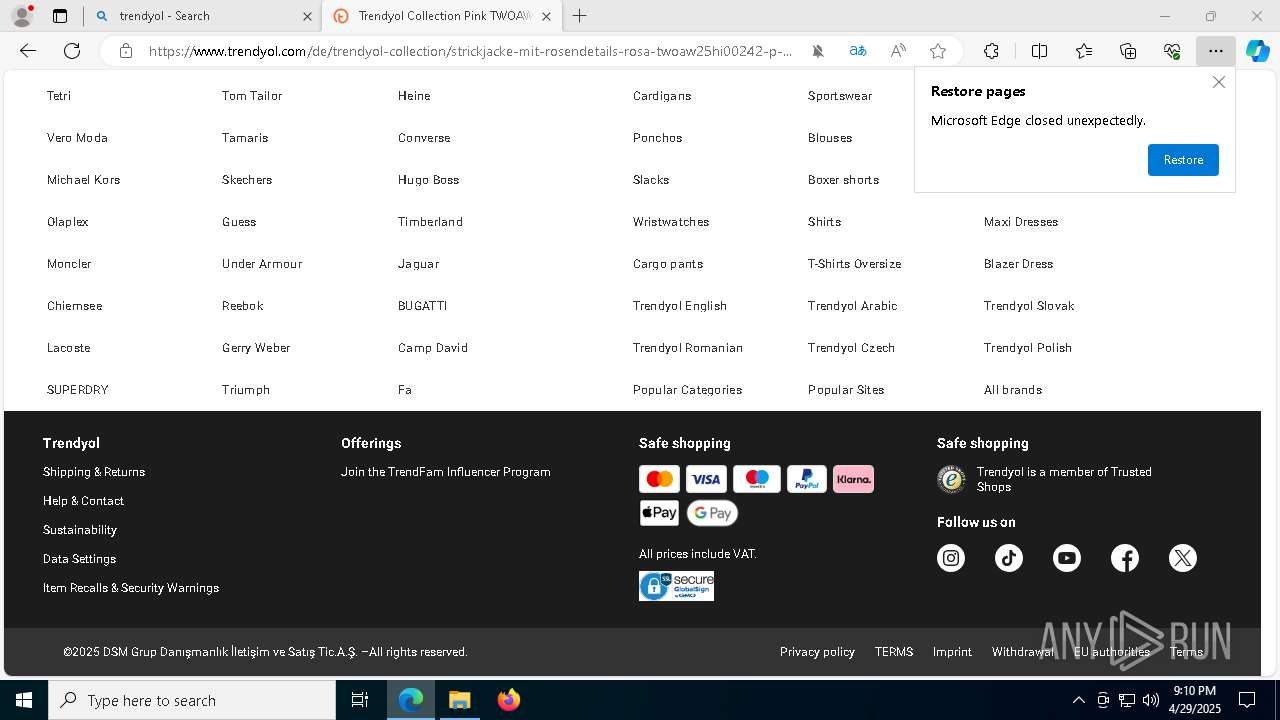Click translate icon in address bar
The width and height of the screenshot is (1280, 720).
click(858, 51)
